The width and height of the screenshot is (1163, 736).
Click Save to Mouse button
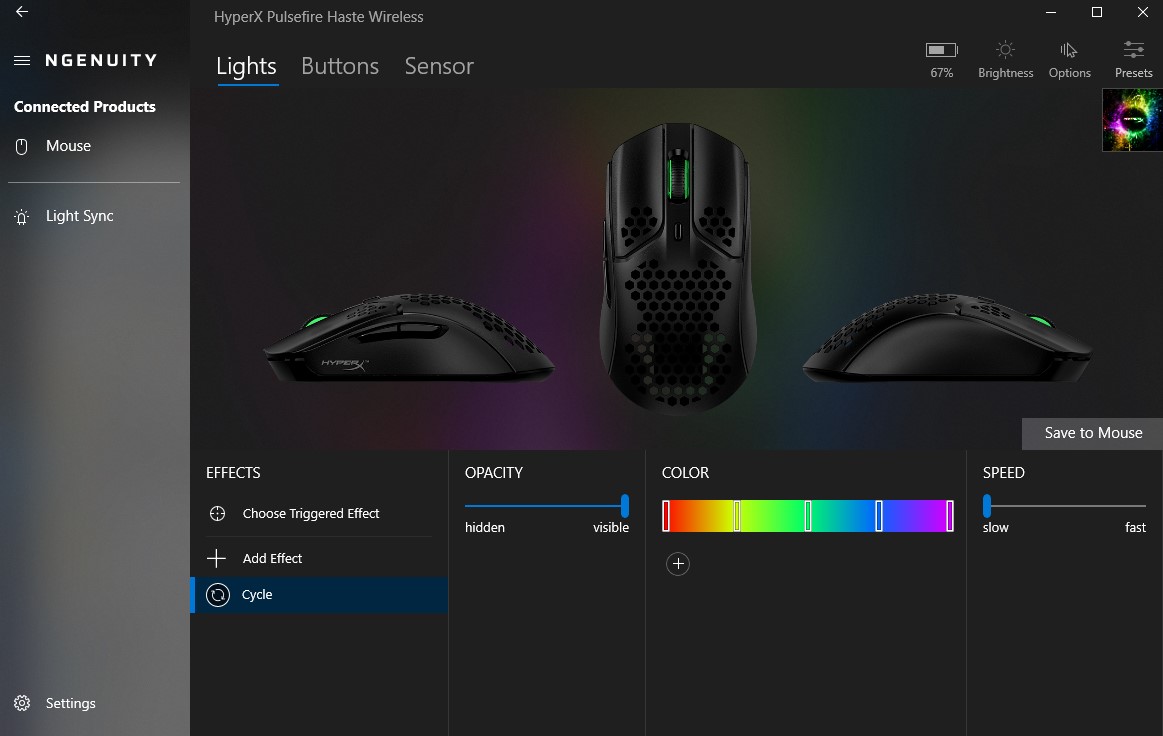click(1092, 433)
